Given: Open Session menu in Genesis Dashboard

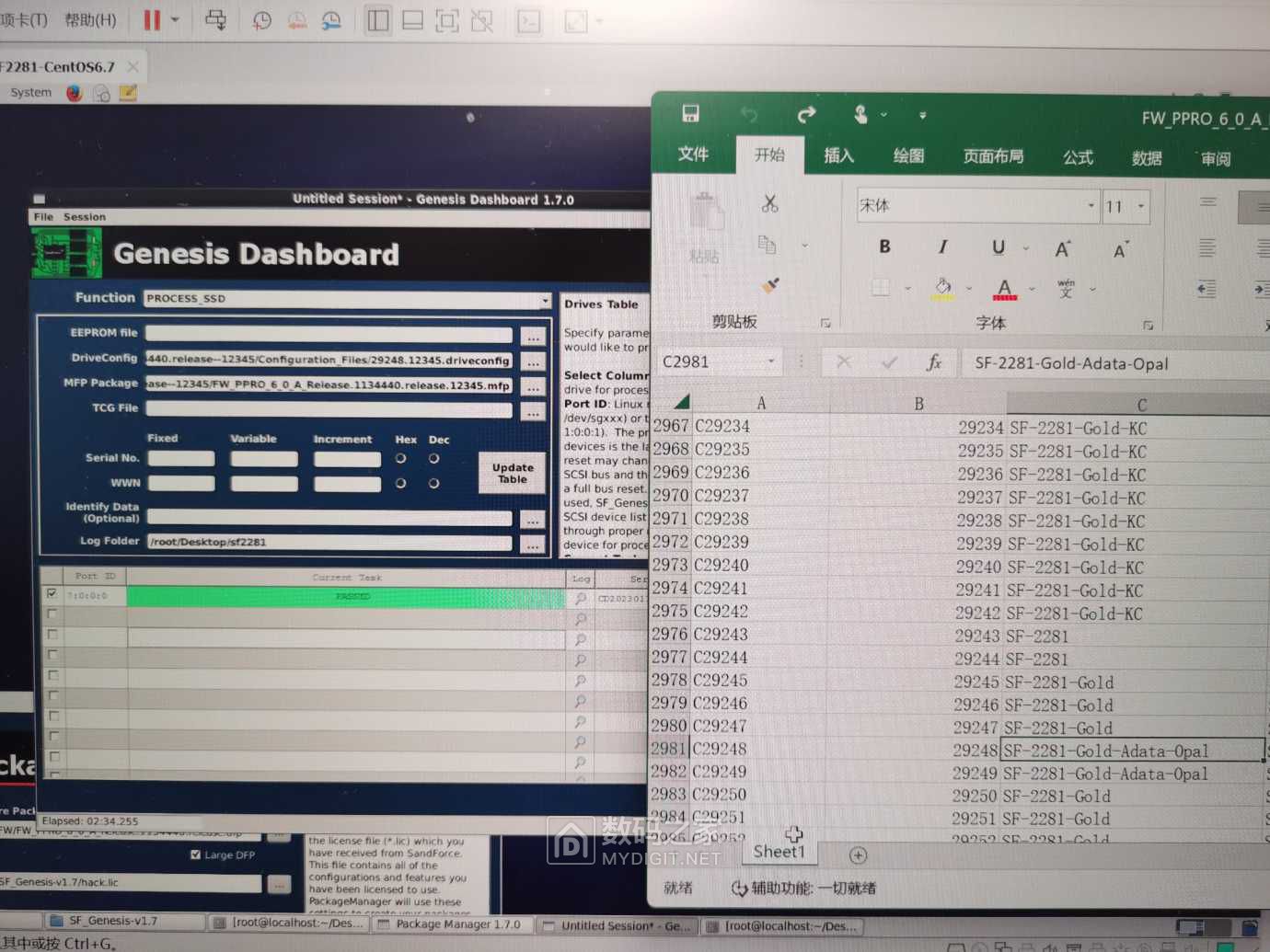Looking at the screenshot, I should (85, 217).
